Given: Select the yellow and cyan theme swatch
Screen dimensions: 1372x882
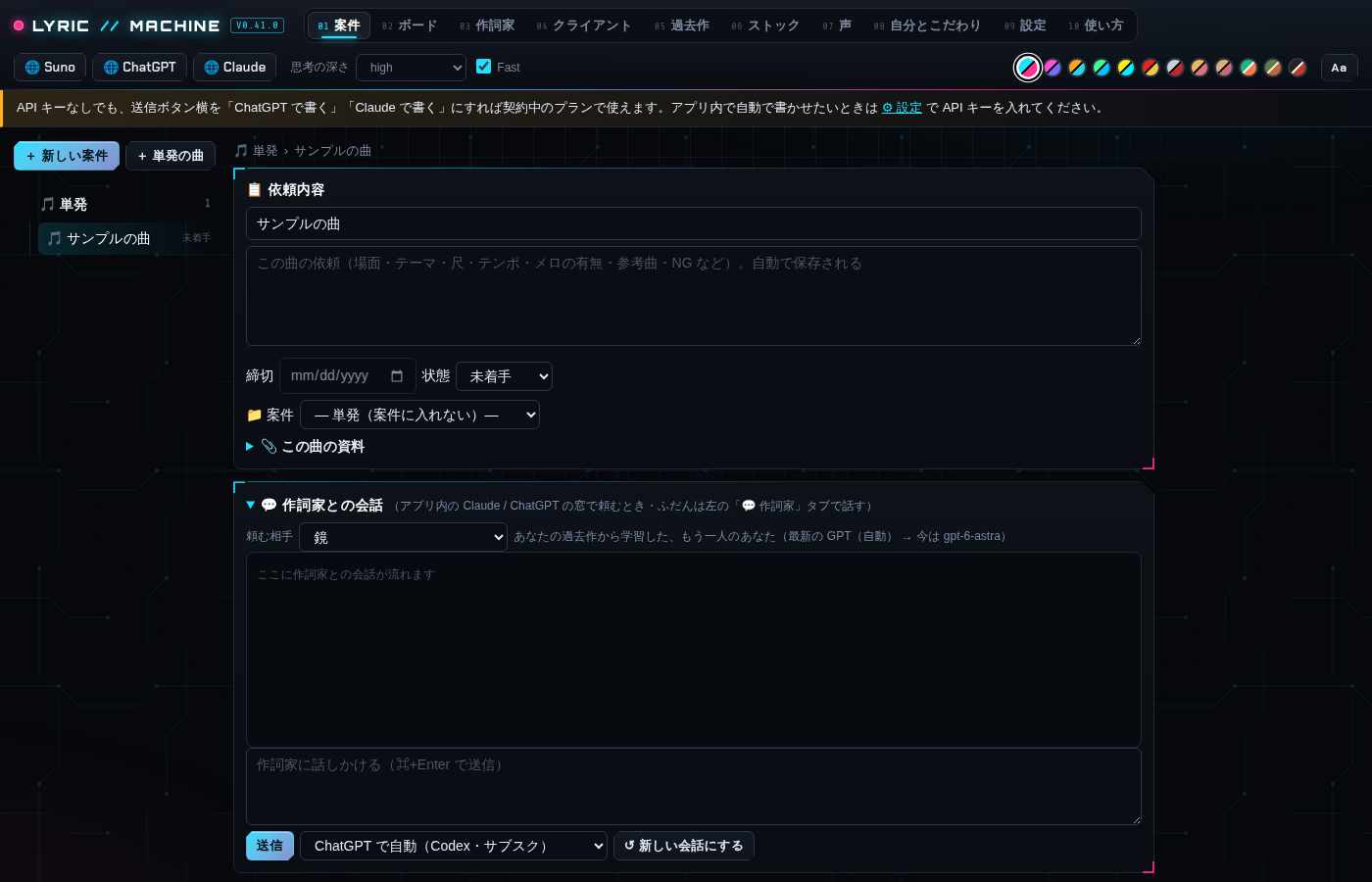Looking at the screenshot, I should coord(1126,68).
